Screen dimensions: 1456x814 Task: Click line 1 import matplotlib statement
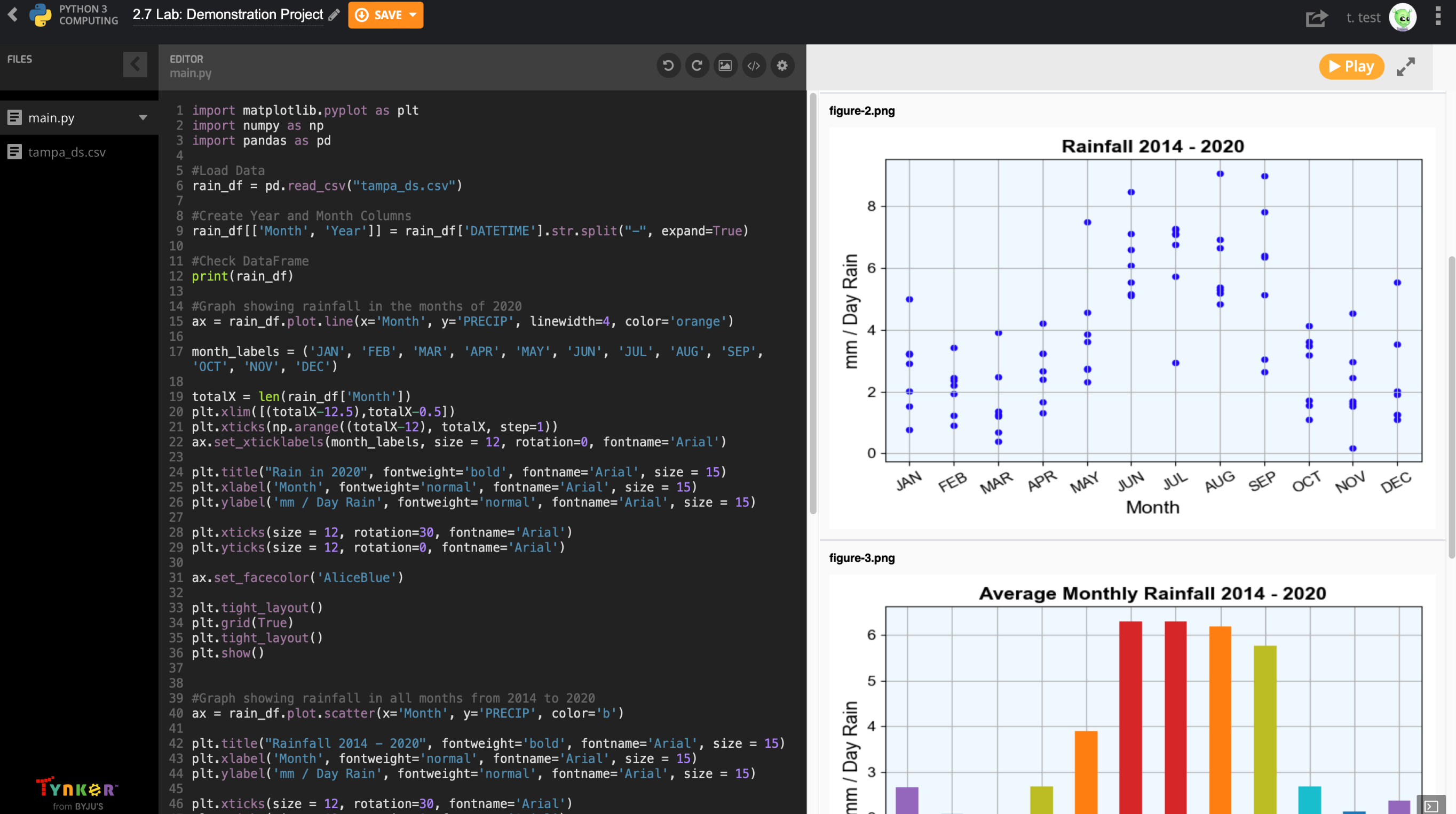click(305, 110)
